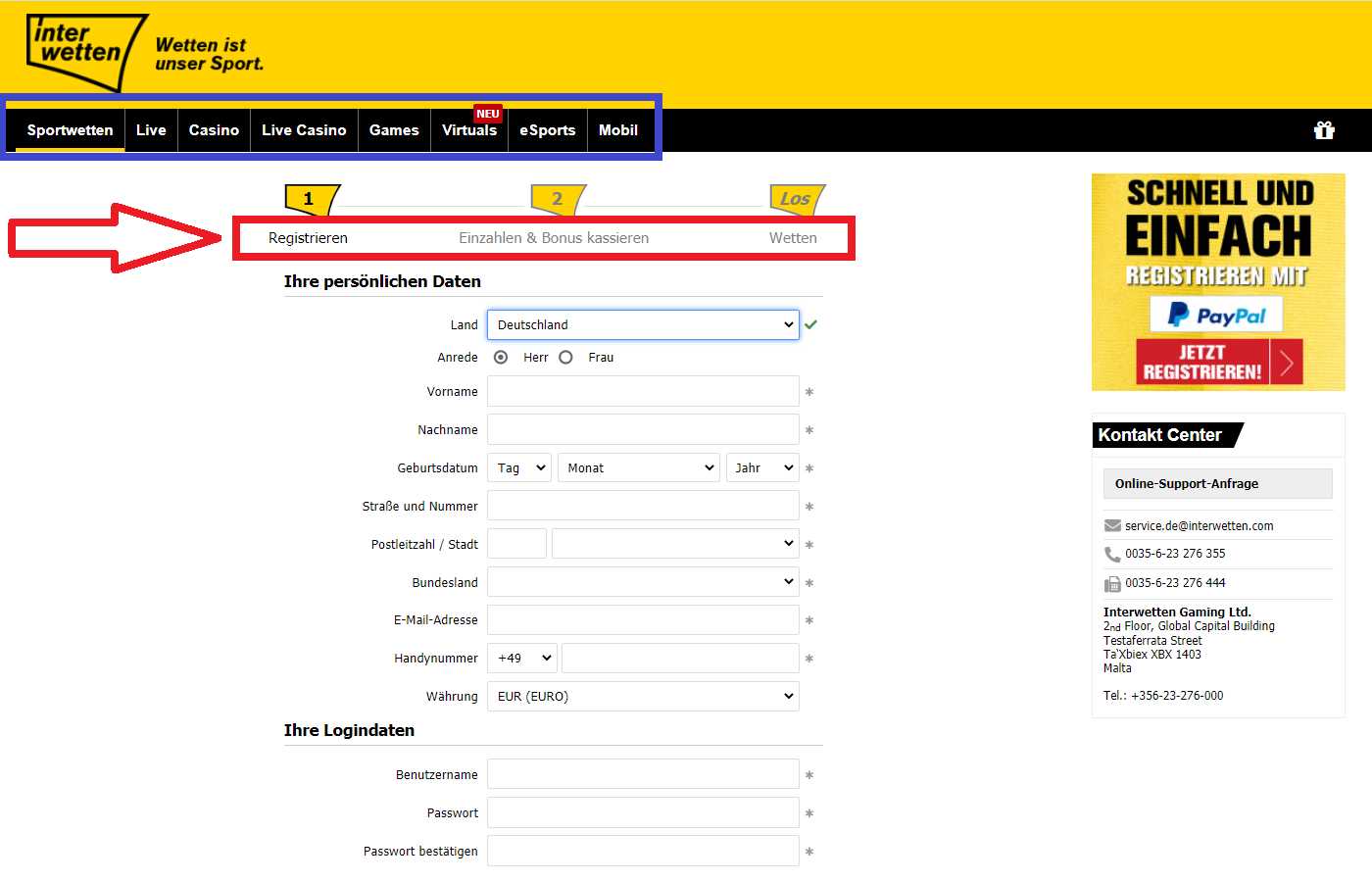This screenshot has height=882, width=1372.
Task: Click the Tel.: +356-23-276-000 text
Action: click(1163, 696)
